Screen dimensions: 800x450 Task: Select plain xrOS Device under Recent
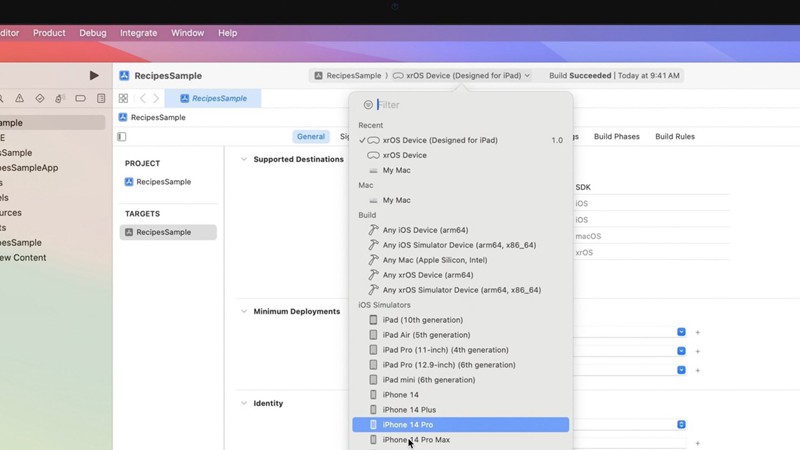click(461, 155)
